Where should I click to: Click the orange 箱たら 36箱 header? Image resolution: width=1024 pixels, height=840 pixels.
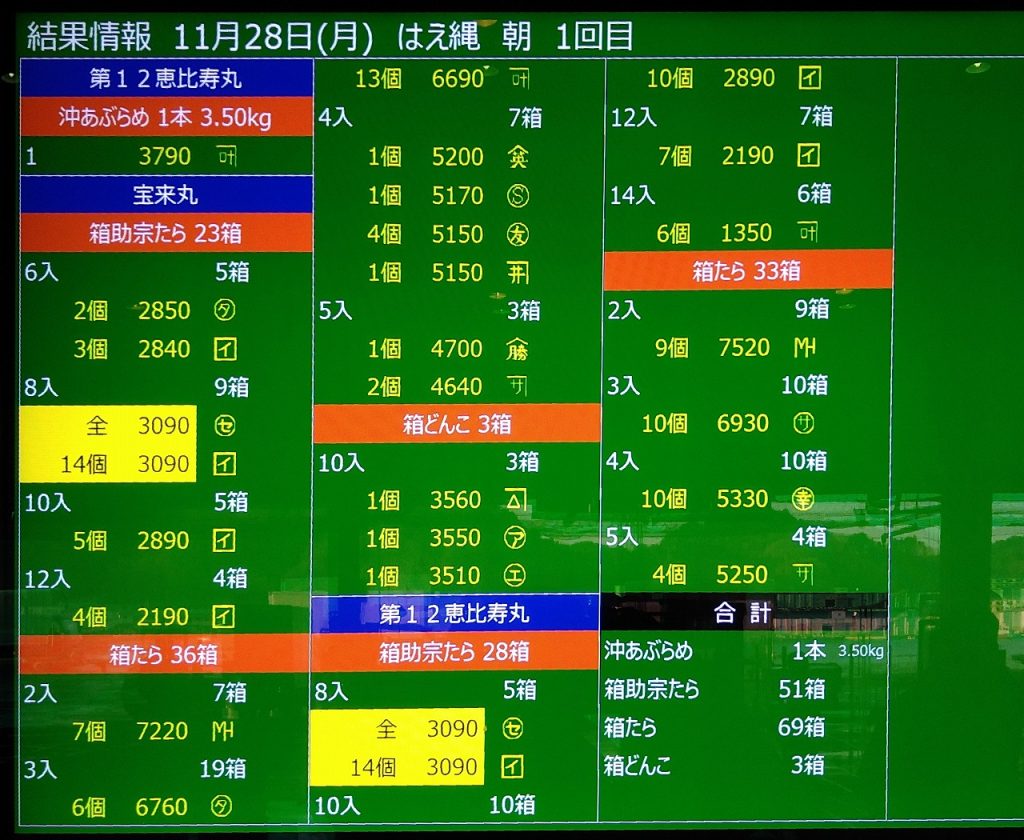point(165,655)
